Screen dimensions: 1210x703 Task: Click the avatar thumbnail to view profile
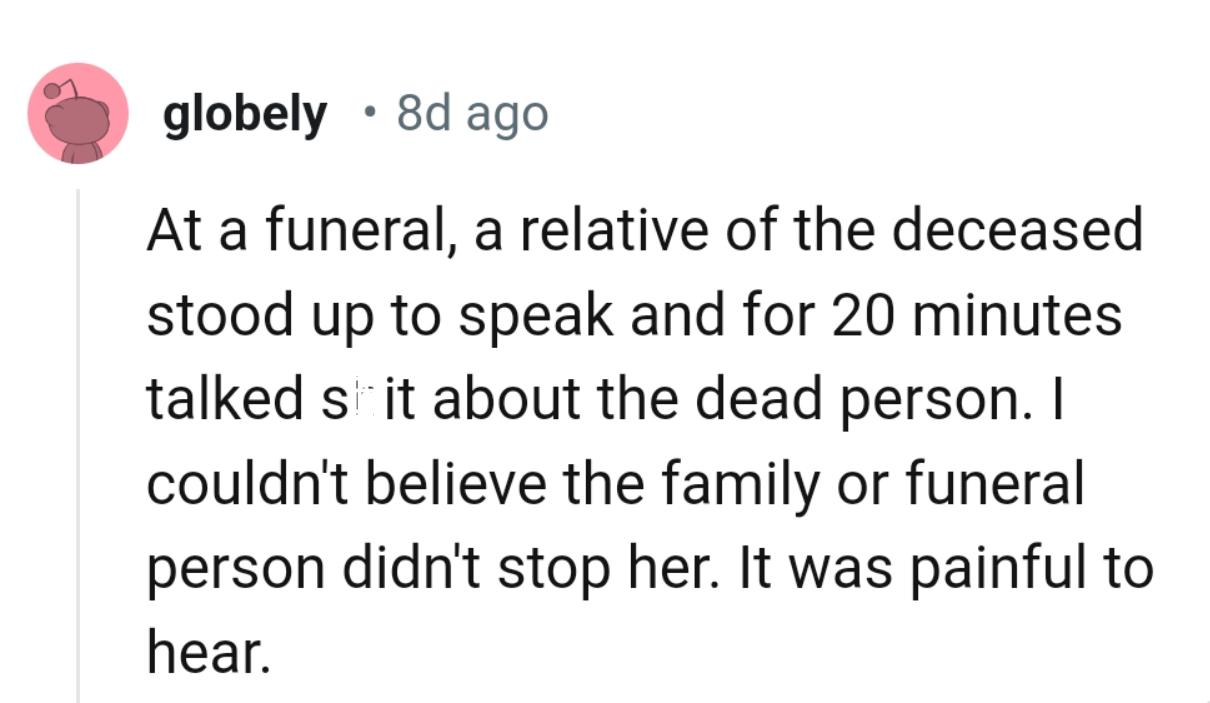tap(78, 112)
